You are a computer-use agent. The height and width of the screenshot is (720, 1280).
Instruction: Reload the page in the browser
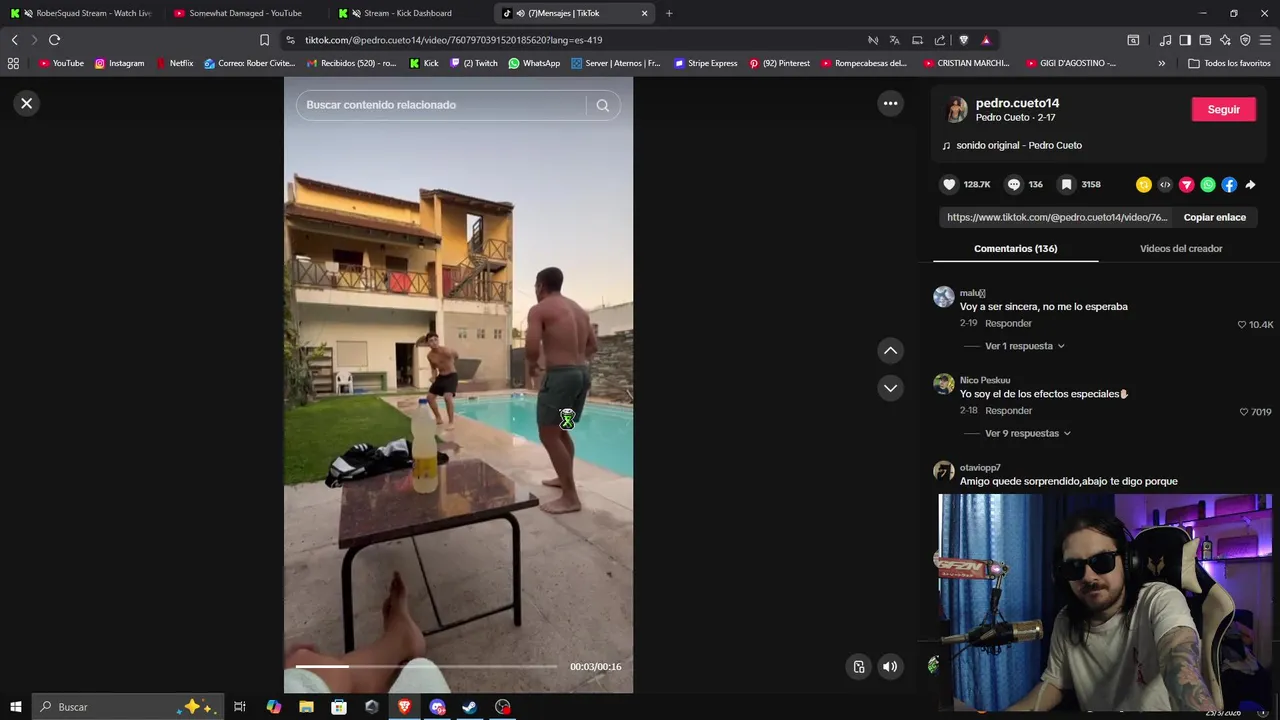pyautogui.click(x=54, y=40)
